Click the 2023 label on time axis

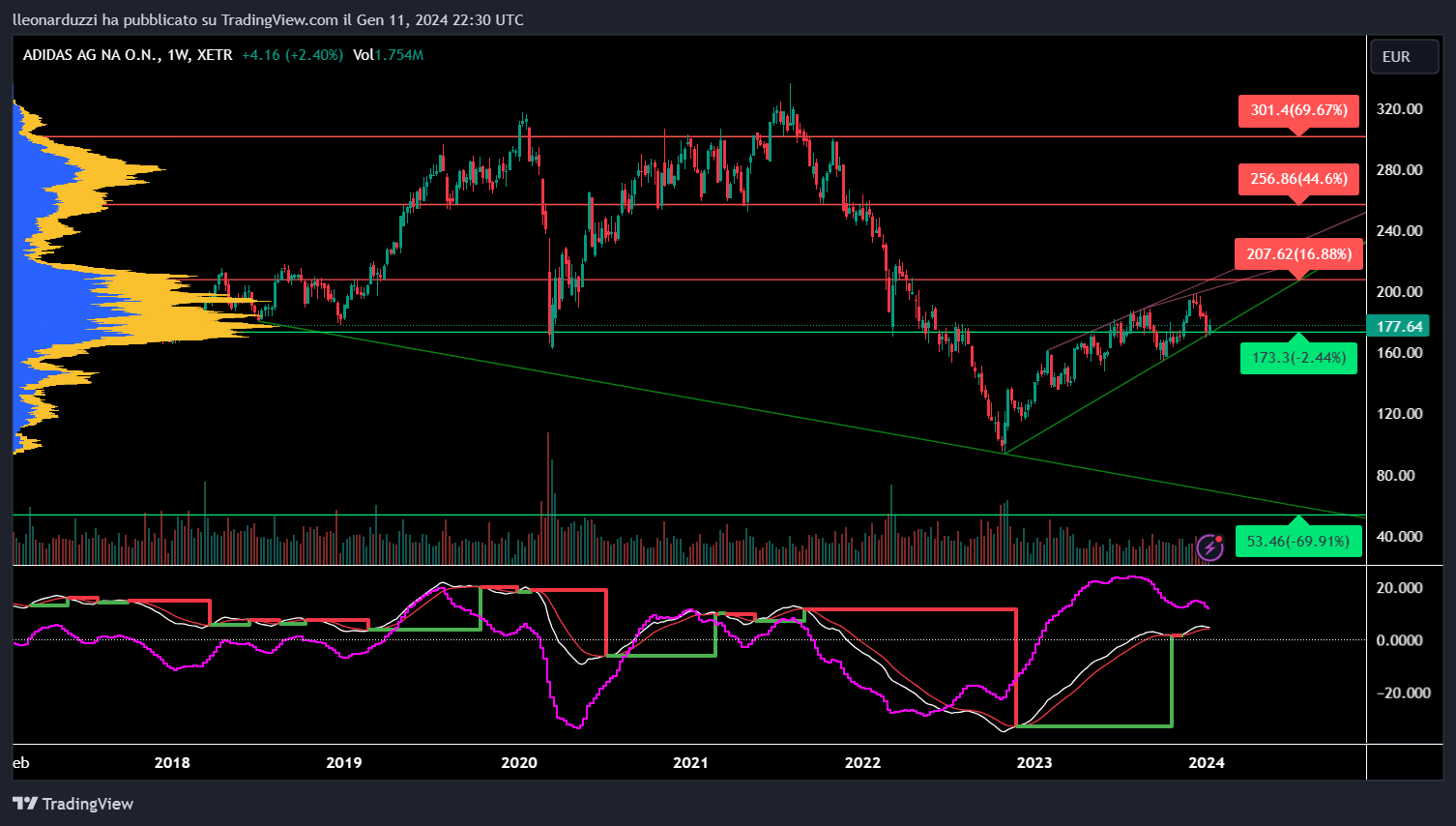[x=1034, y=763]
